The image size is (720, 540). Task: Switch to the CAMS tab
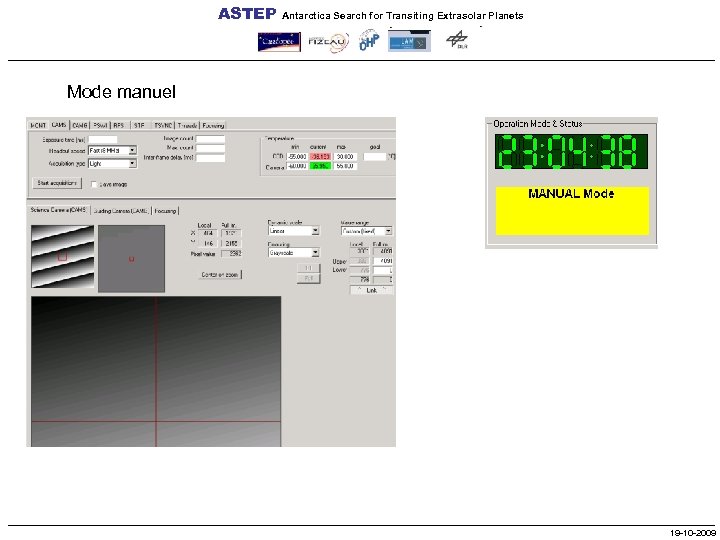click(x=59, y=125)
